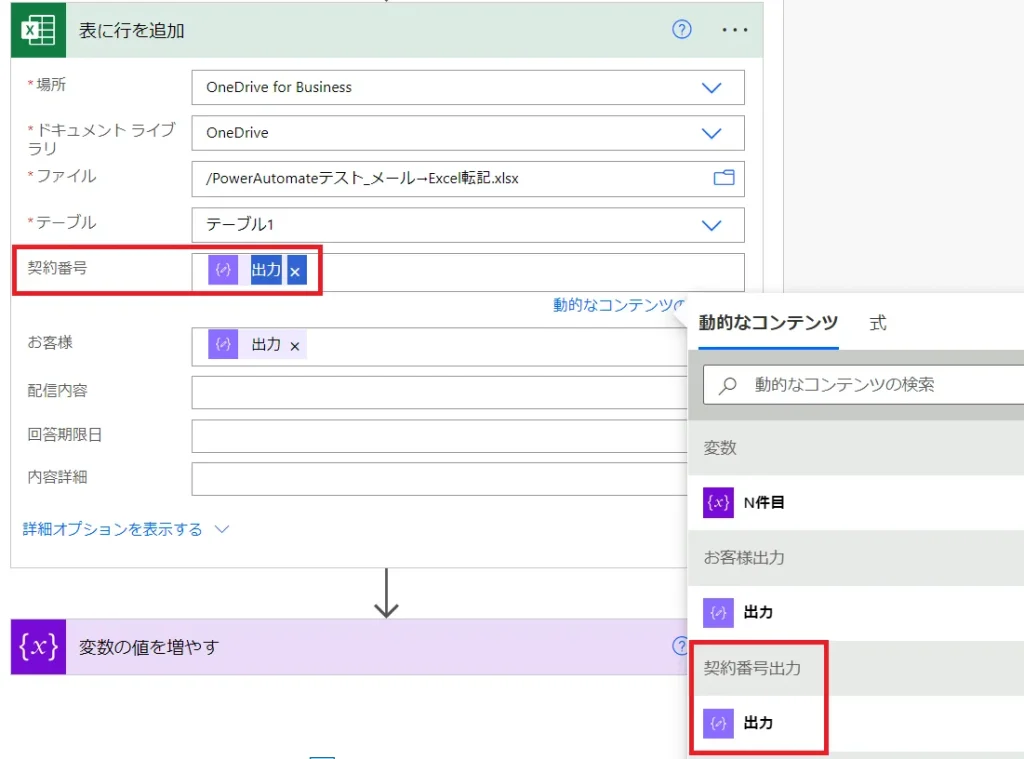This screenshot has height=759, width=1024.
Task: Click the variable icon on 変数の値を増やす
Action: click(38, 647)
